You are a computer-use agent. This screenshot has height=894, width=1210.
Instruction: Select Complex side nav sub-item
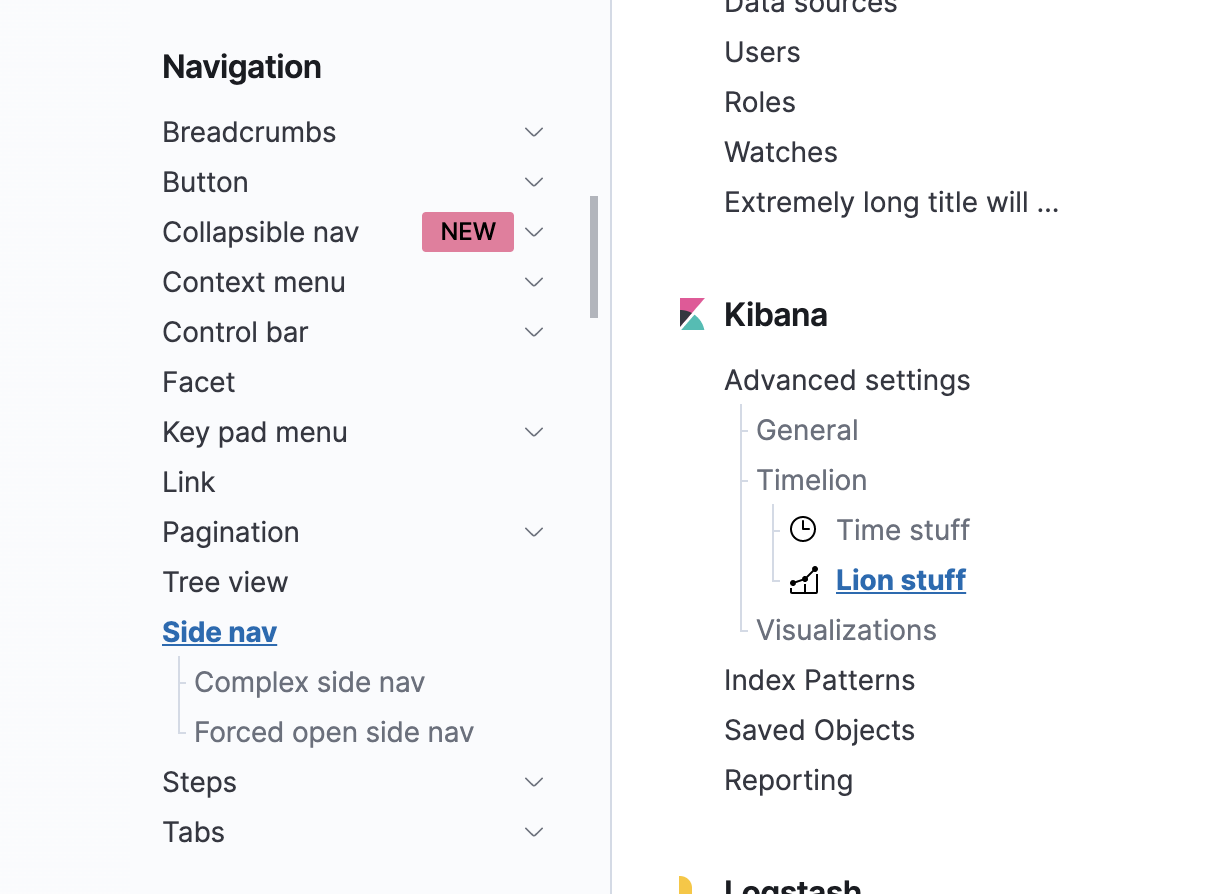tap(310, 682)
